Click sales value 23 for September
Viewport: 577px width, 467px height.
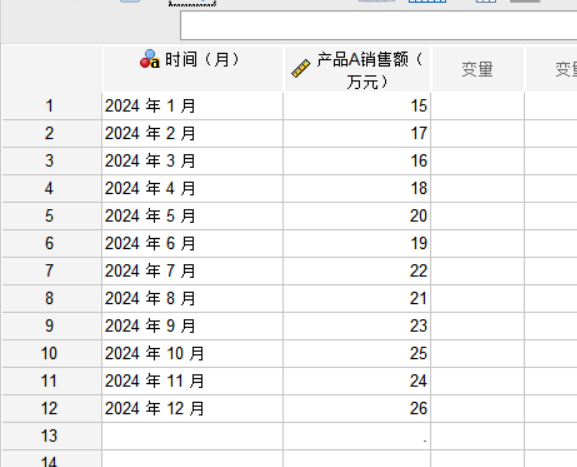pos(357,326)
